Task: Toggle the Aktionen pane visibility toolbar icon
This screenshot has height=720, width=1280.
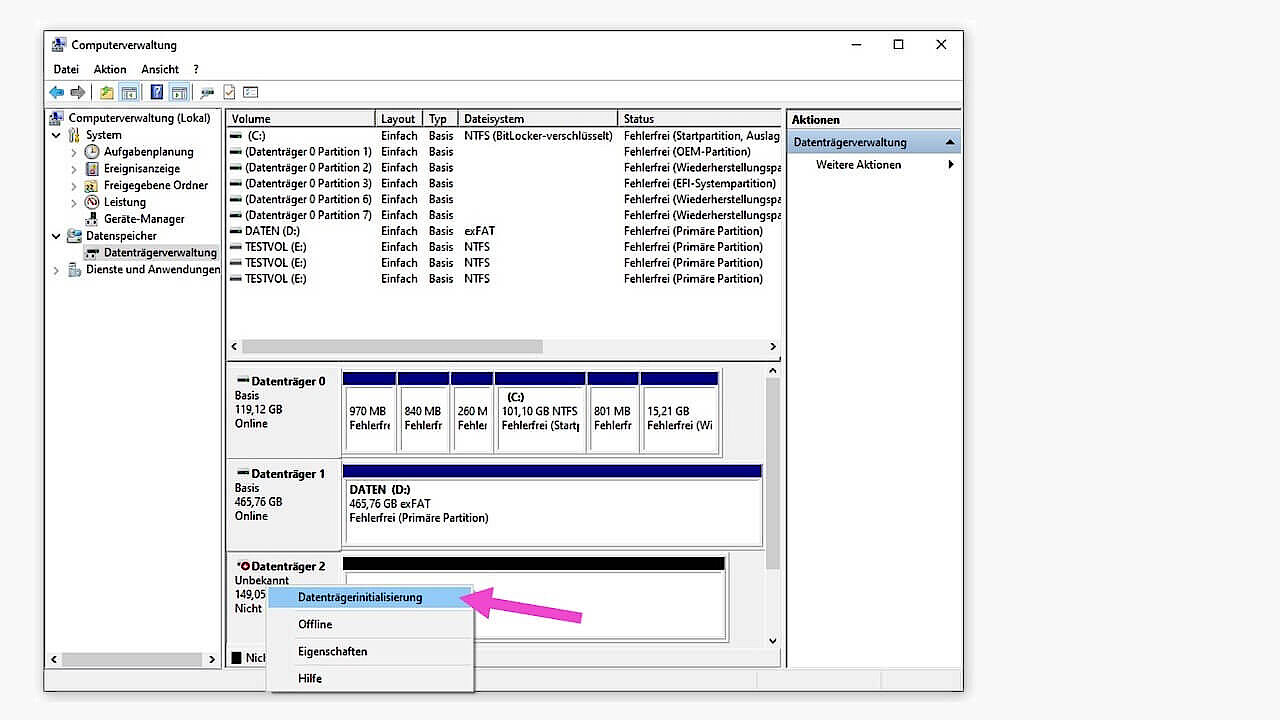Action: (180, 92)
